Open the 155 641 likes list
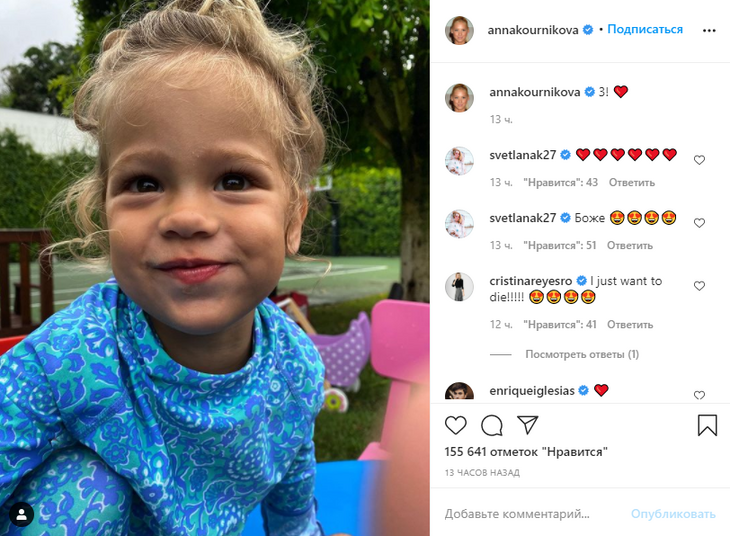730x536 pixels. click(x=526, y=452)
